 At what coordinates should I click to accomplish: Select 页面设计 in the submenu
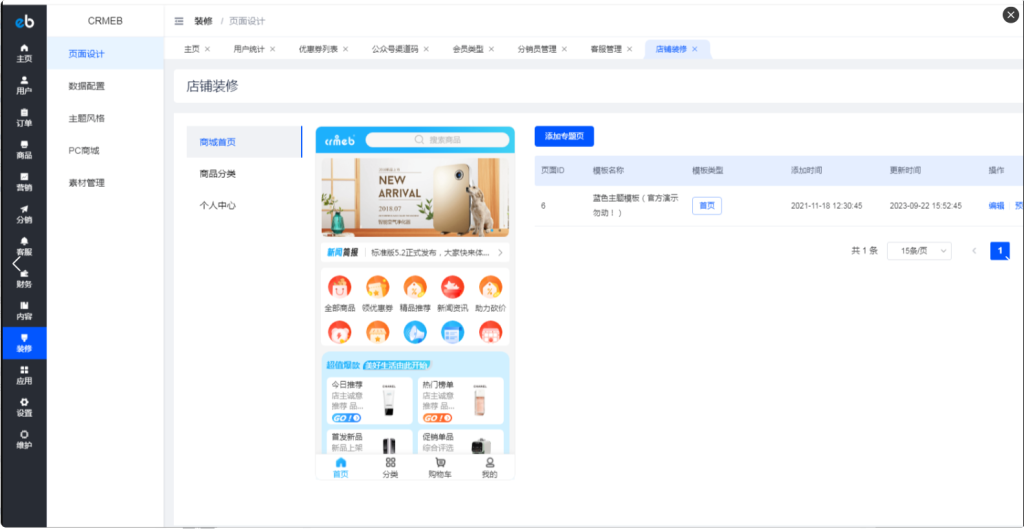tap(105, 54)
